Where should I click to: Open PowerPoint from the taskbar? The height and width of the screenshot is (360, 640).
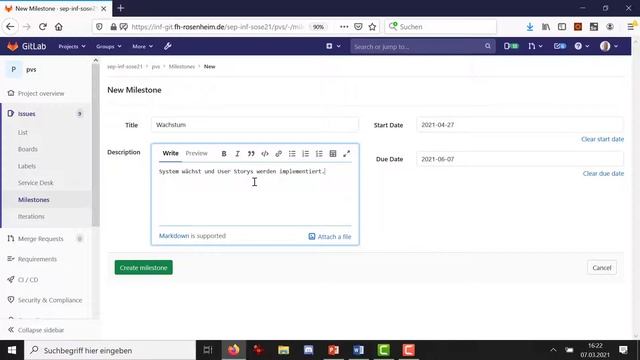[333, 350]
